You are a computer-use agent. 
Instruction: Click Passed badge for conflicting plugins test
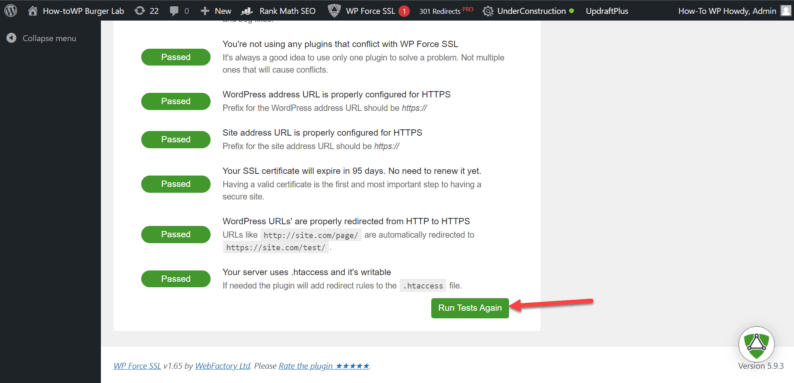[176, 57]
